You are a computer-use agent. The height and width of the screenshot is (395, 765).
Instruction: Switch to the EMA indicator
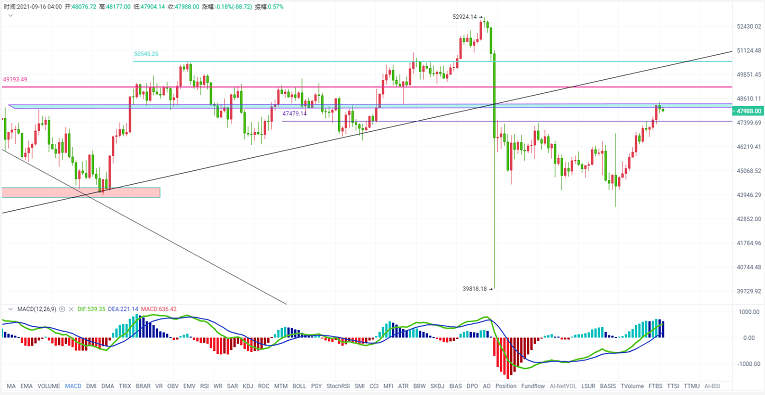tap(27, 386)
